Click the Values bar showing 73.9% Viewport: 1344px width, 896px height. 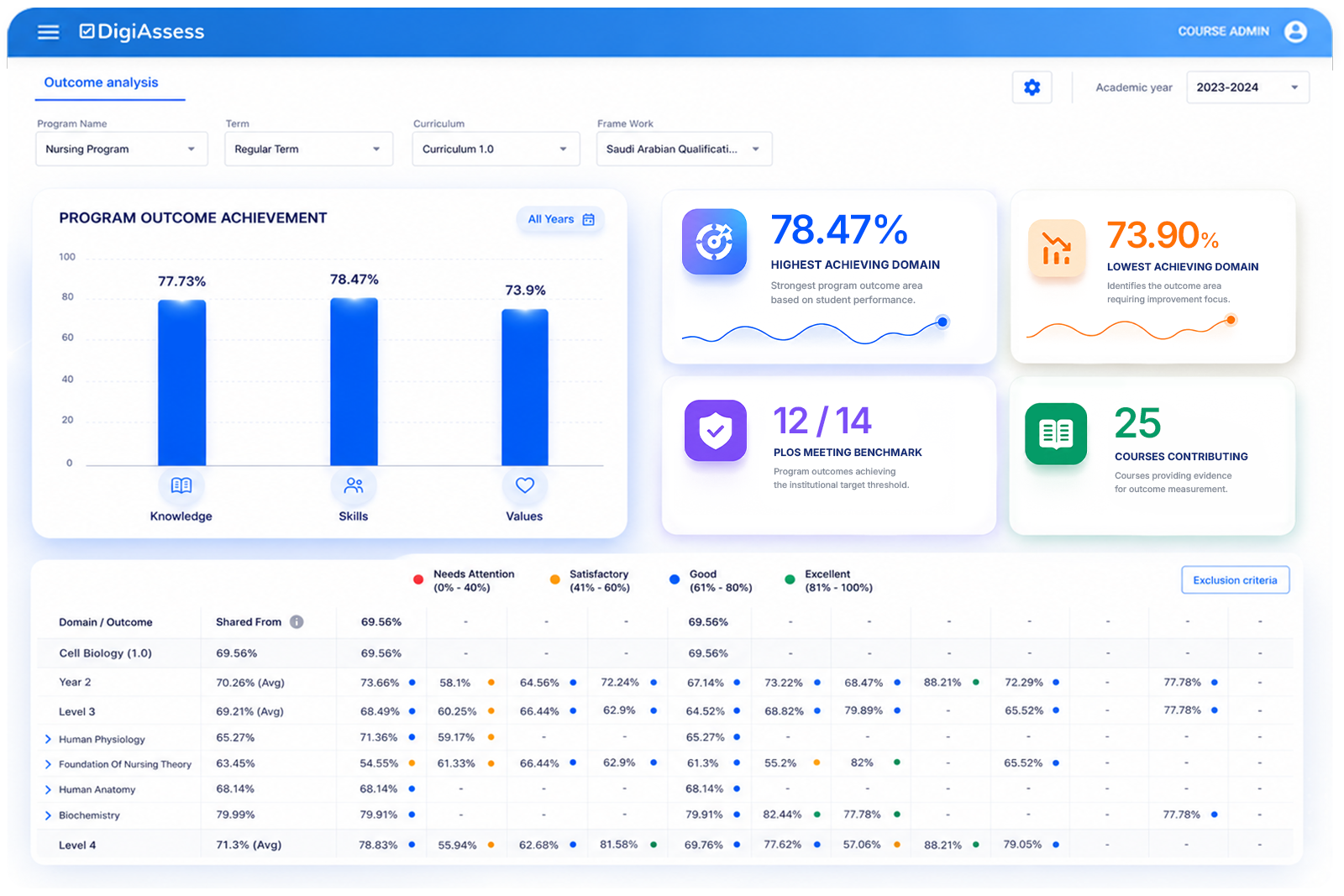point(525,387)
